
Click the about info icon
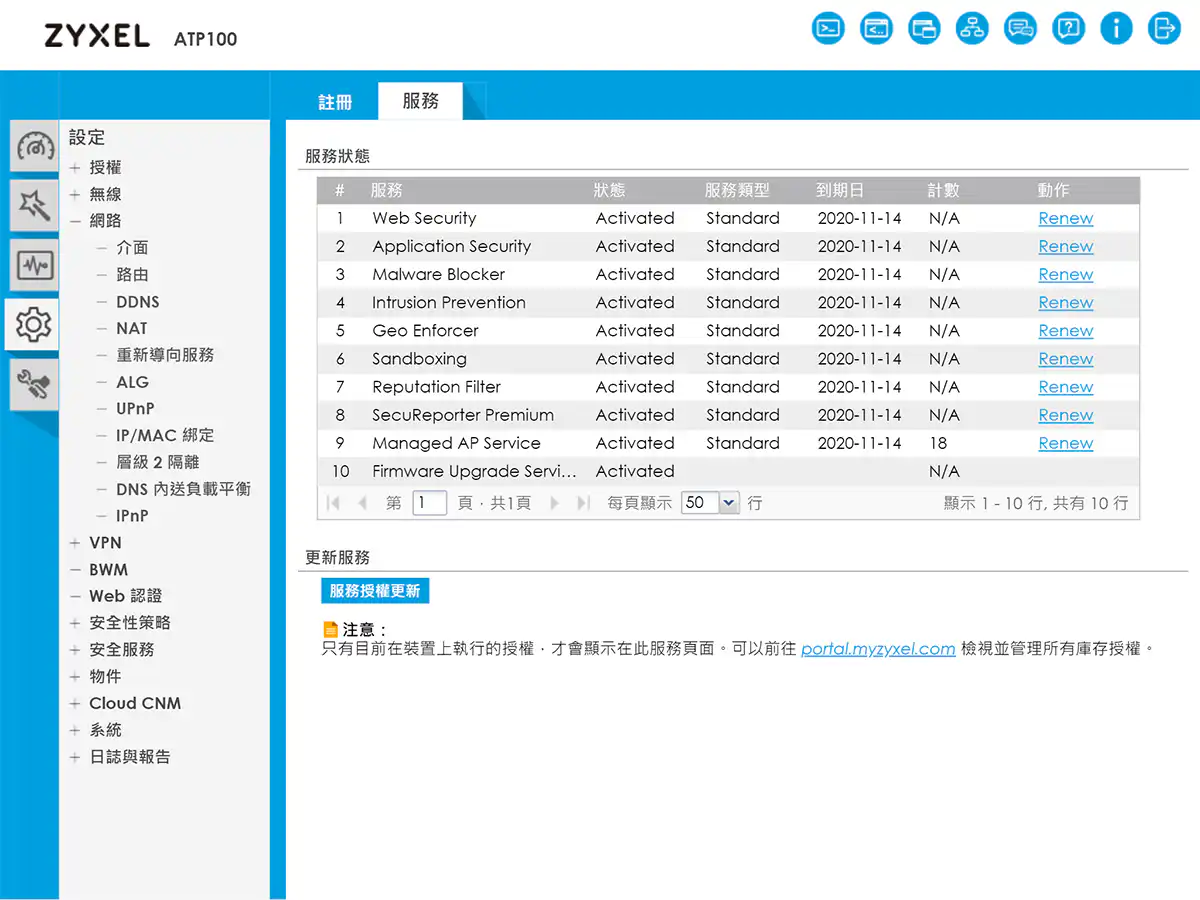coord(1116,28)
